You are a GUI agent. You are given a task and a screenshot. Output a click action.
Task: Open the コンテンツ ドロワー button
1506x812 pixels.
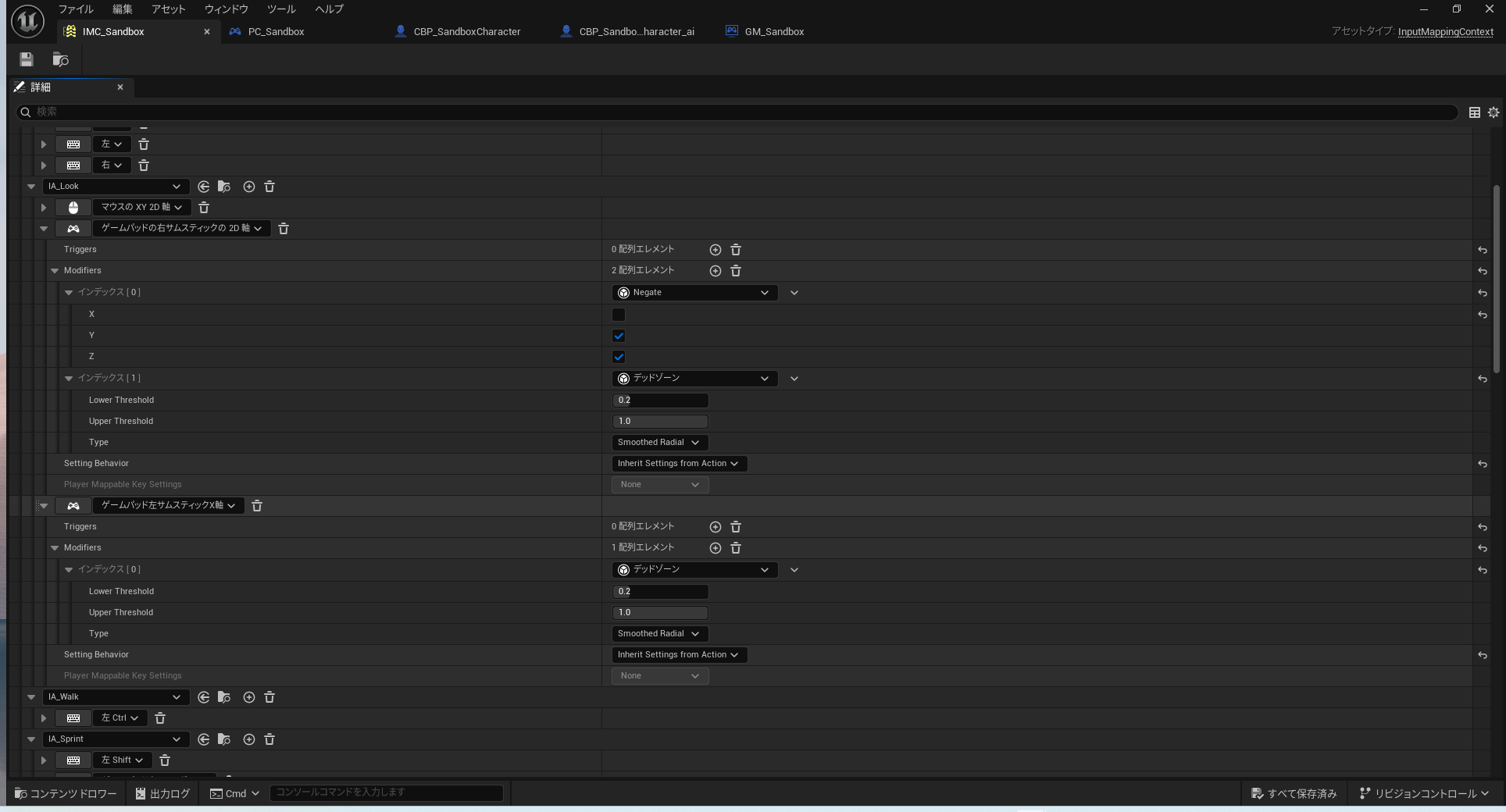click(x=66, y=793)
